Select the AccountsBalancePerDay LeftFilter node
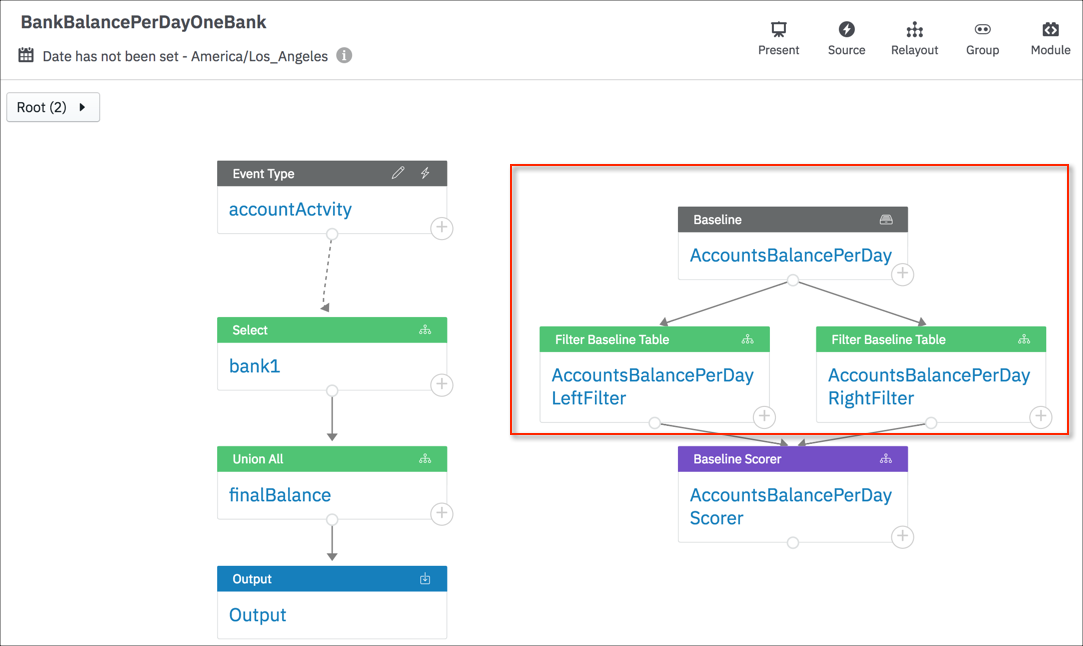 (652, 386)
